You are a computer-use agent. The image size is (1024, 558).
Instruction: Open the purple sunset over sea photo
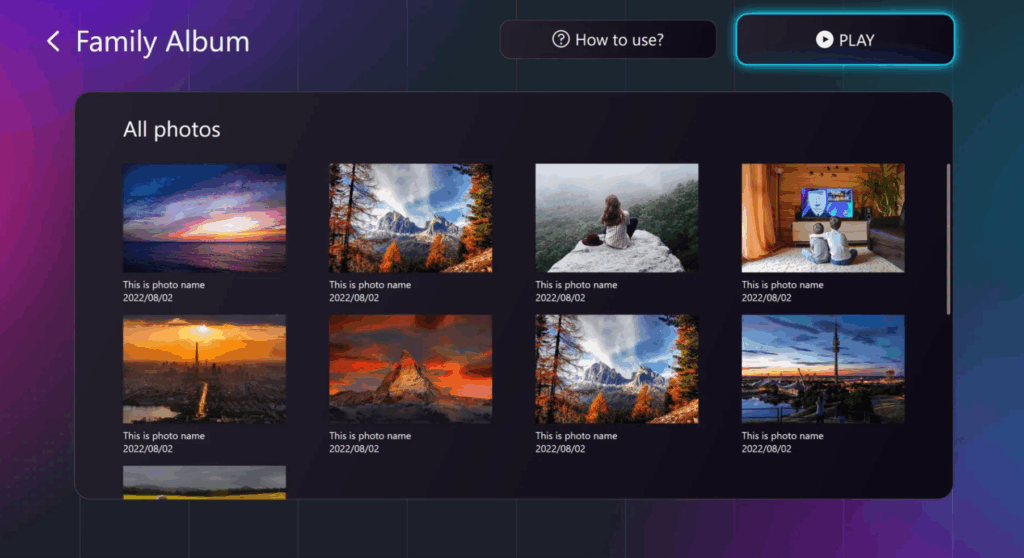pos(204,218)
